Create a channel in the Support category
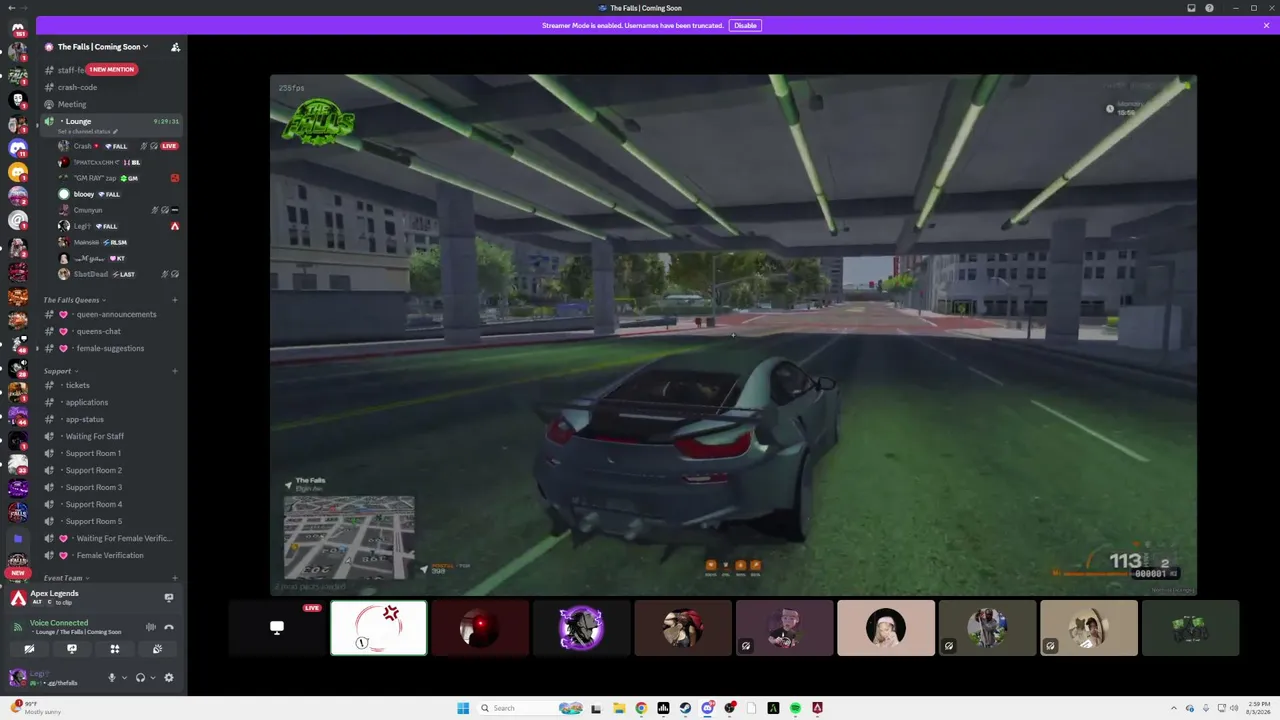The width and height of the screenshot is (1280, 720). pyautogui.click(x=175, y=371)
